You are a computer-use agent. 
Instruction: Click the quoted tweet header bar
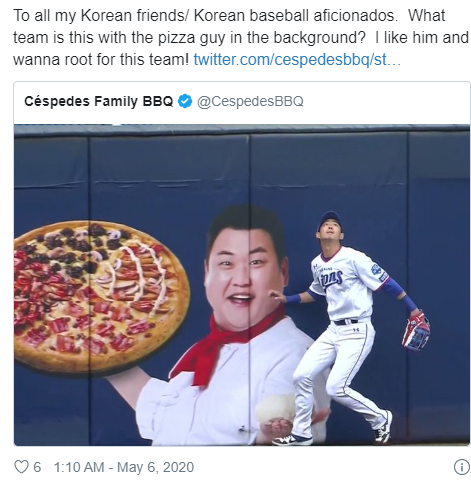point(242,102)
